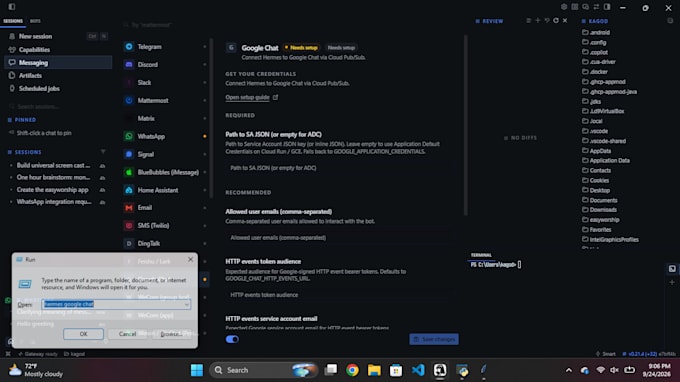This screenshot has width=680, height=382.
Task: Expand the Desktop folder
Action: tap(600, 190)
